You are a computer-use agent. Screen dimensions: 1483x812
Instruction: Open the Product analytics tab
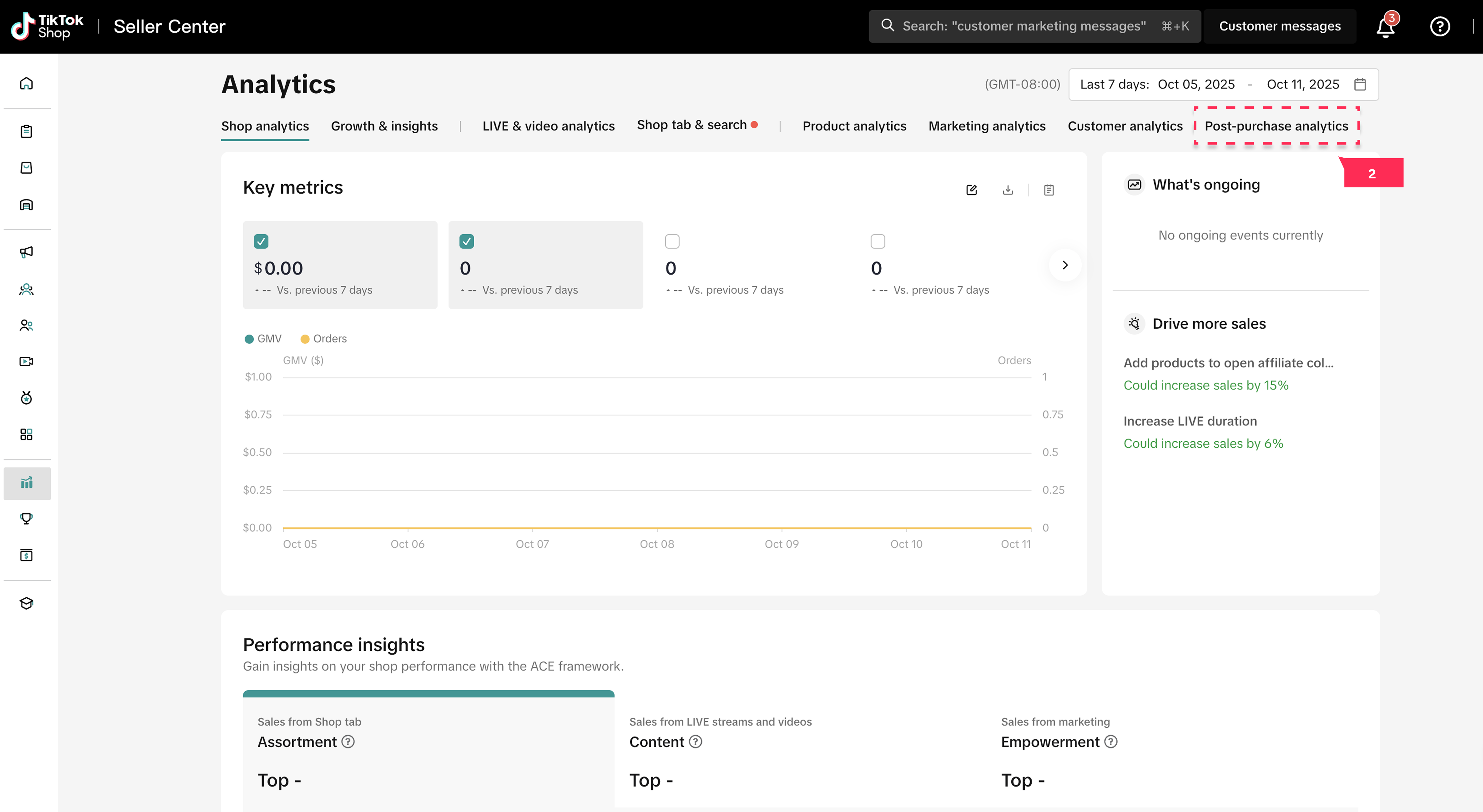(854, 126)
